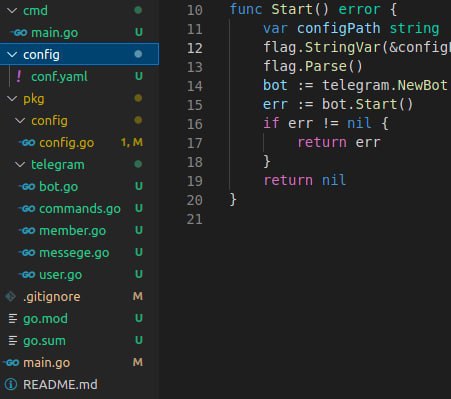Open the root-level main.go with the M status
This screenshot has height=399, width=451.
click(47, 363)
